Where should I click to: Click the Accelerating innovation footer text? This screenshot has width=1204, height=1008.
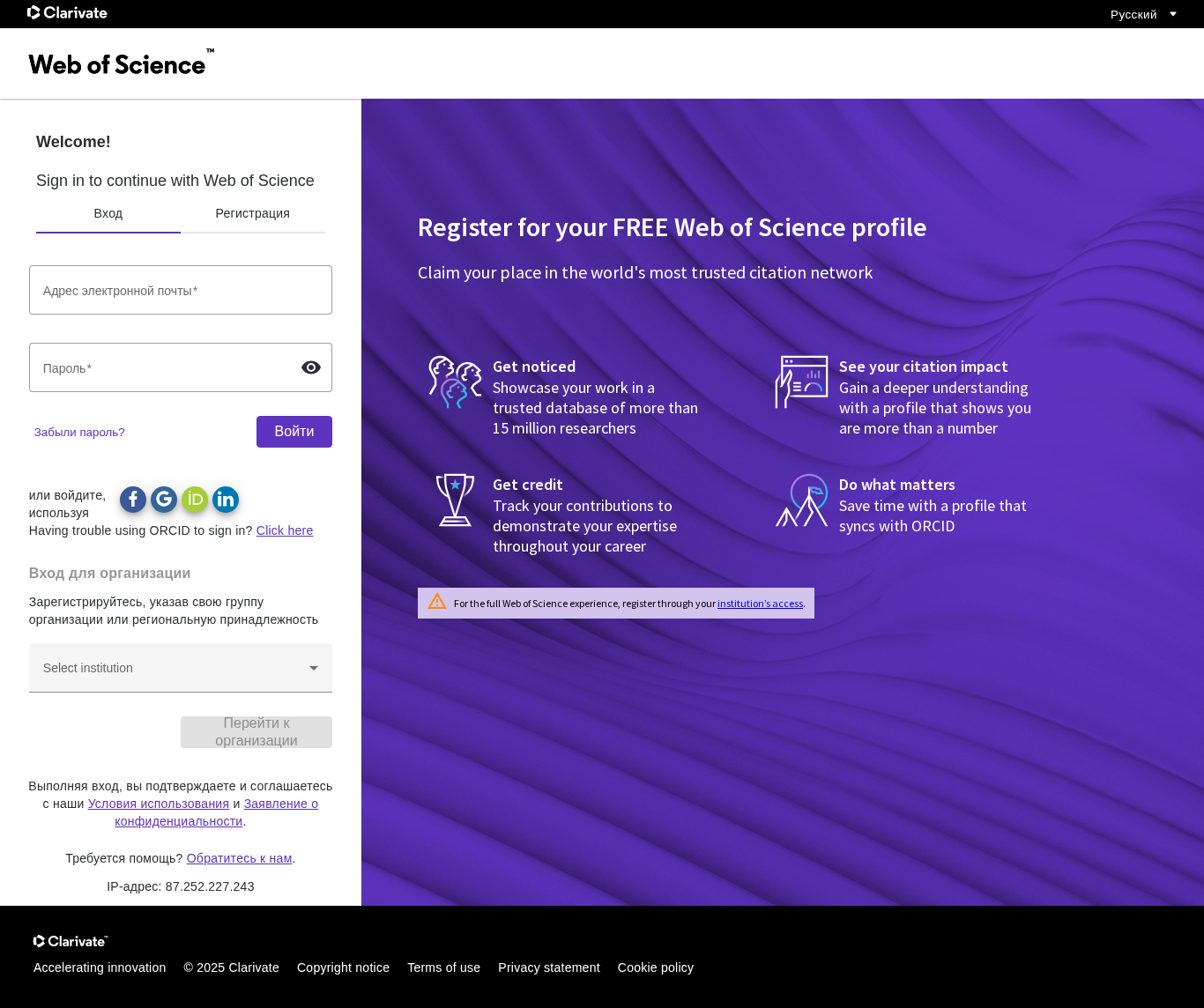coord(100,967)
